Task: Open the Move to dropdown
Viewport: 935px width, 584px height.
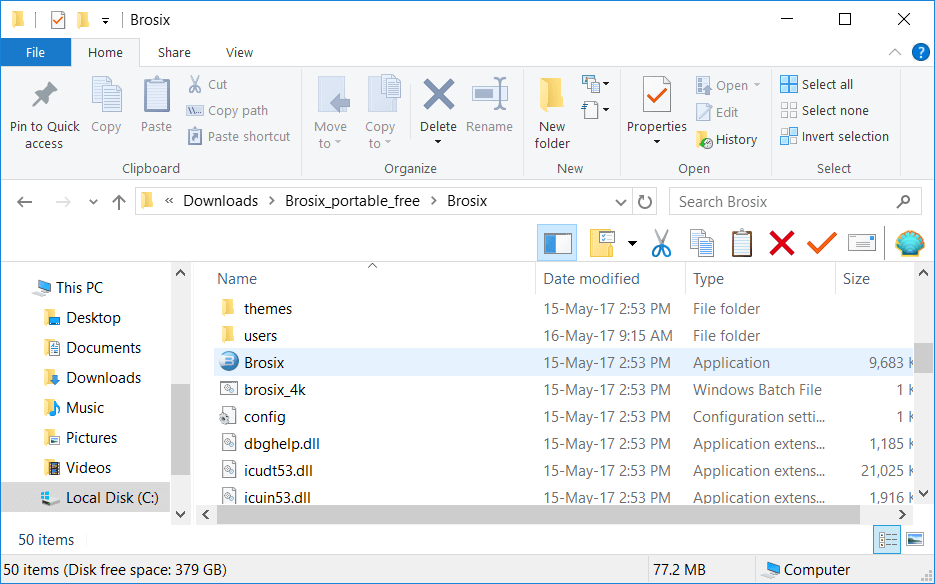Action: 330,113
